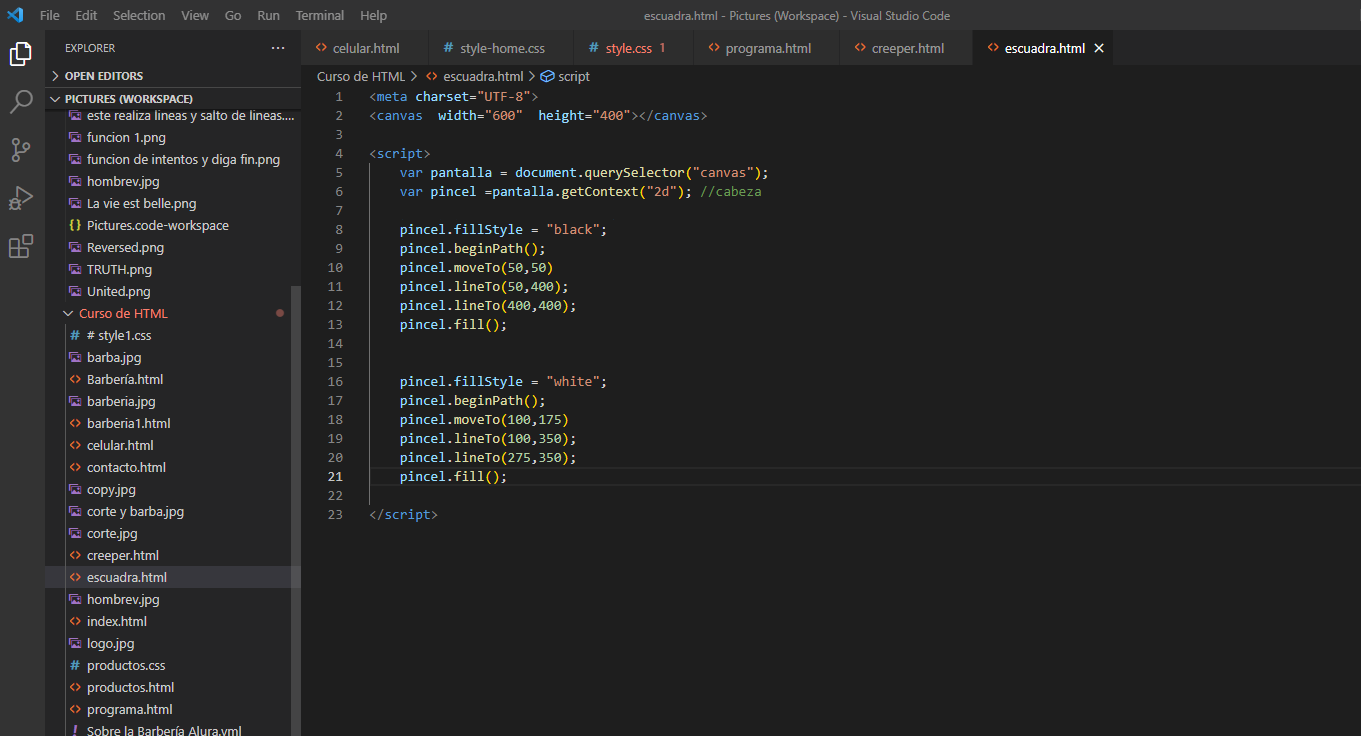Open the Extensions view
Screen dimensions: 1361x736
(x=21, y=246)
